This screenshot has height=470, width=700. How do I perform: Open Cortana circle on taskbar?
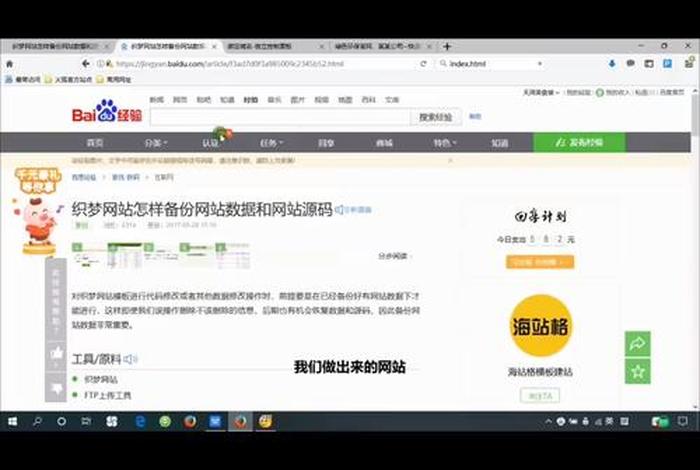(x=61, y=421)
